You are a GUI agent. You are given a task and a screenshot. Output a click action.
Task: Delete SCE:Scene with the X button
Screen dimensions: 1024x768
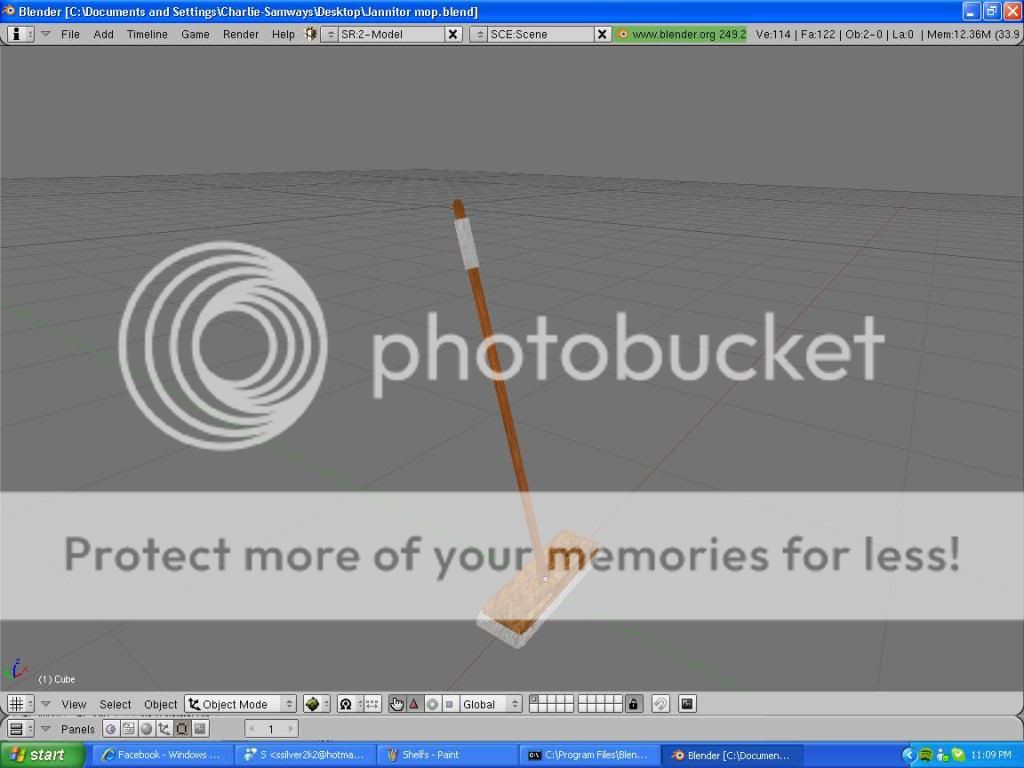(602, 34)
